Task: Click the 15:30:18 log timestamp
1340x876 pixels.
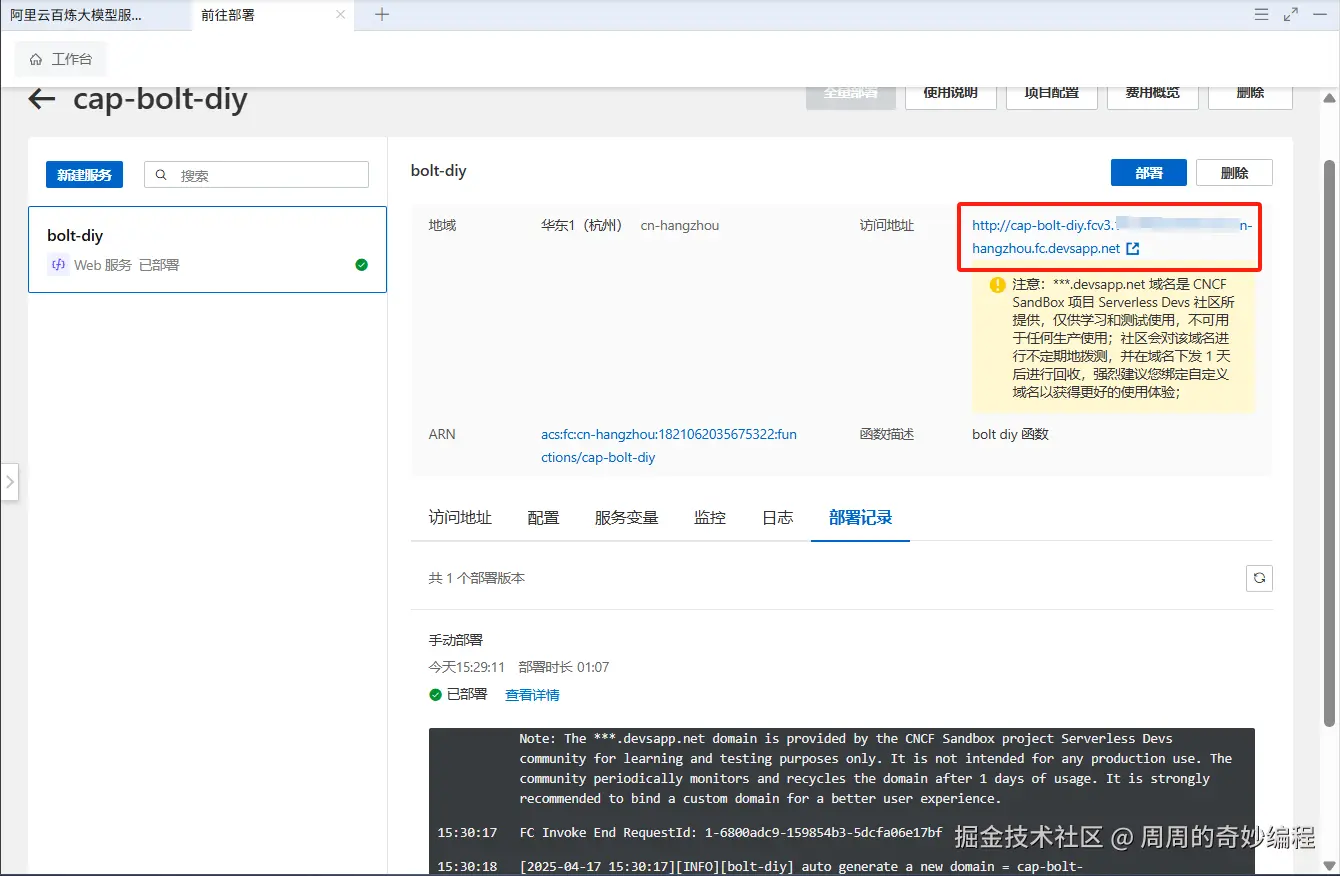Action: [x=467, y=866]
